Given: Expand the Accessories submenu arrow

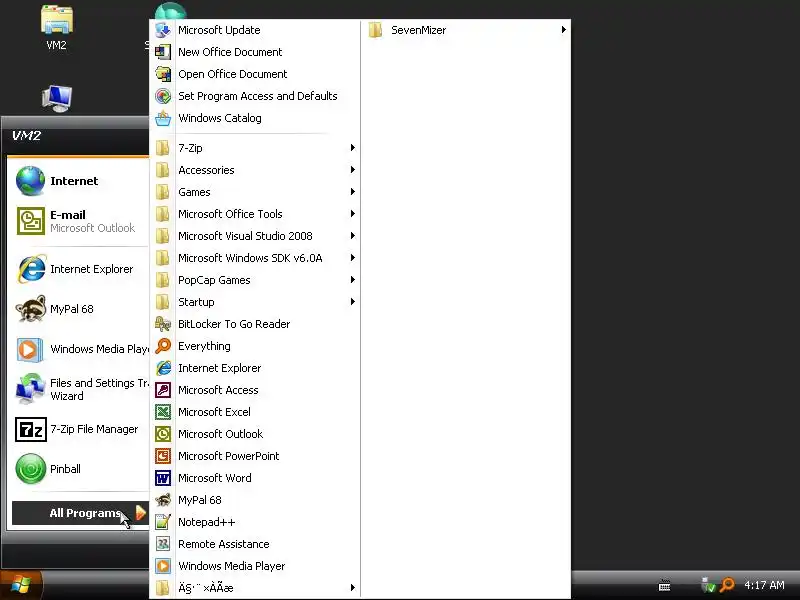Looking at the screenshot, I should pyautogui.click(x=353, y=170).
